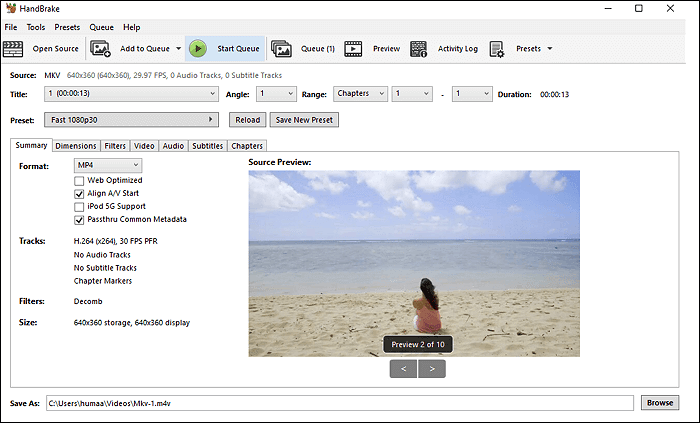The width and height of the screenshot is (700, 423).
Task: Uncheck Align A/V Start
Action: [x=79, y=193]
